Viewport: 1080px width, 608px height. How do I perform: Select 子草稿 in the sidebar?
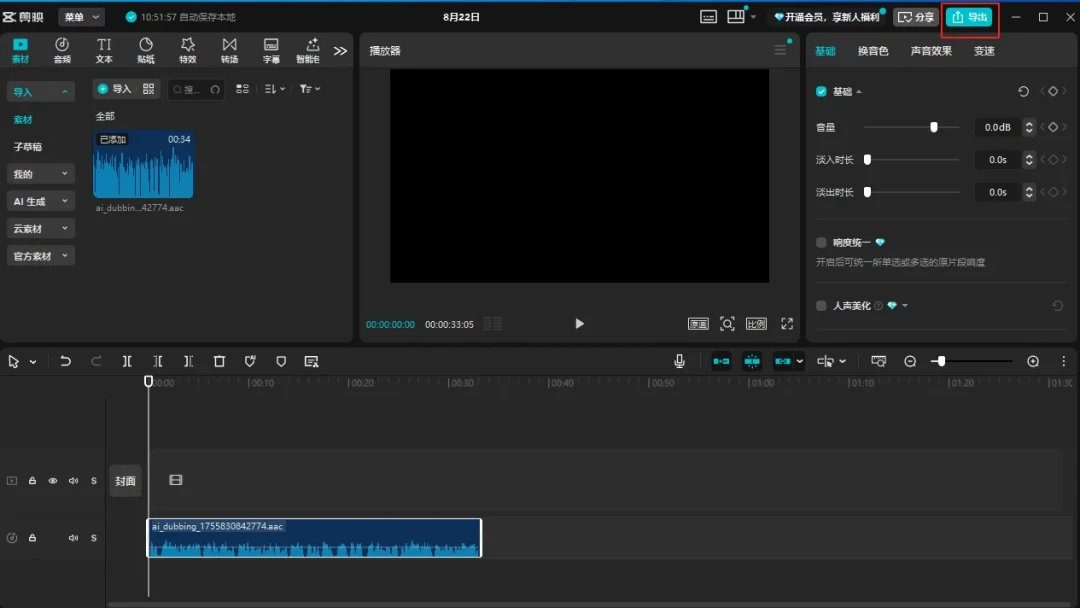coord(28,147)
